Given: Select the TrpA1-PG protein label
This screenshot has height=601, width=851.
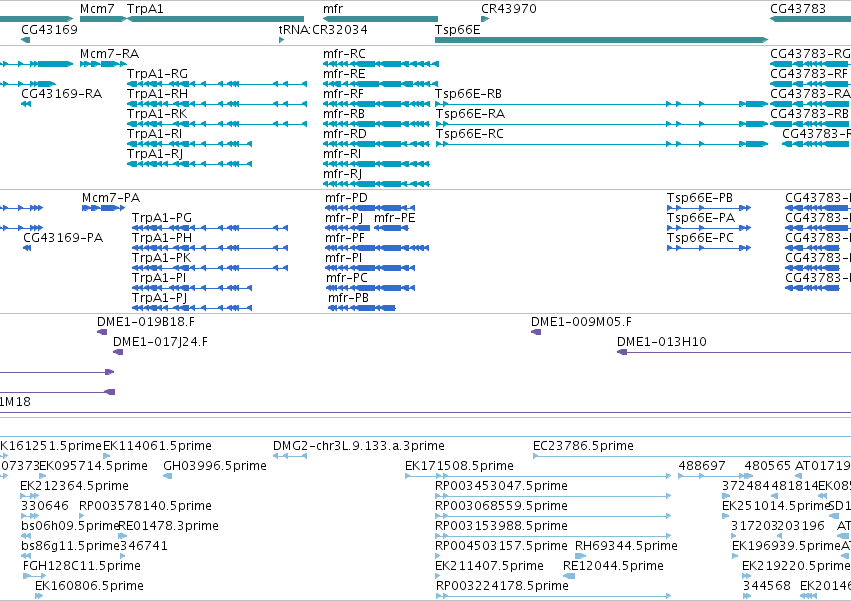Looking at the screenshot, I should pos(162,218).
